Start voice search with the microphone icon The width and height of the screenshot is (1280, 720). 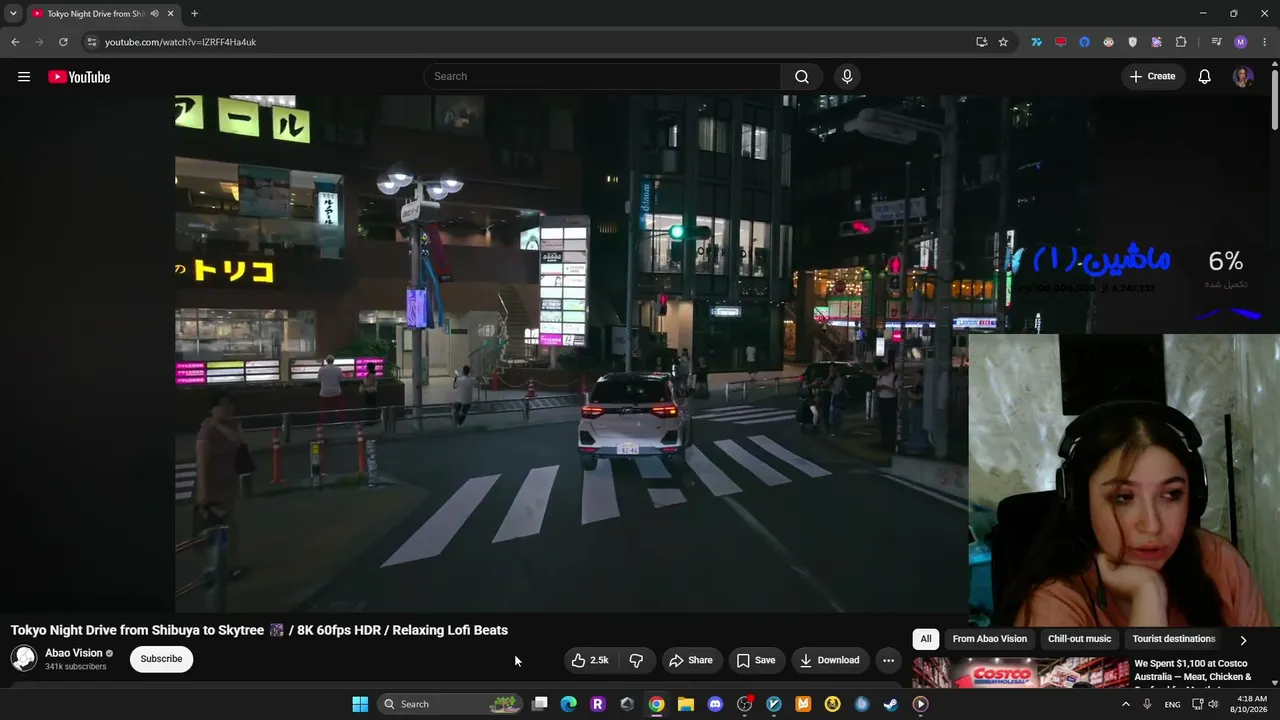pos(847,77)
